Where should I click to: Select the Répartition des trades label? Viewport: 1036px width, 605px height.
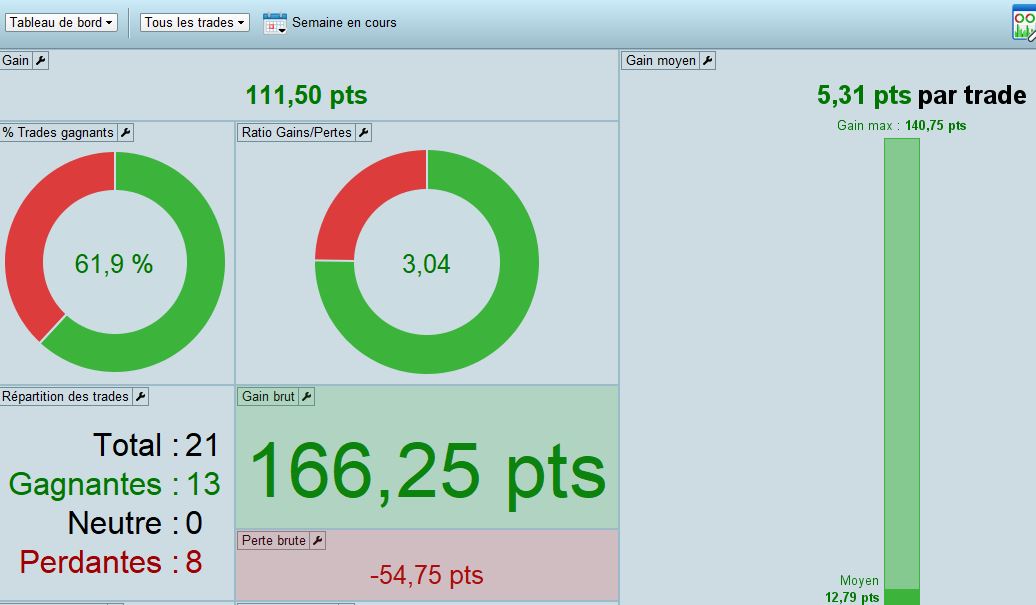(x=65, y=397)
